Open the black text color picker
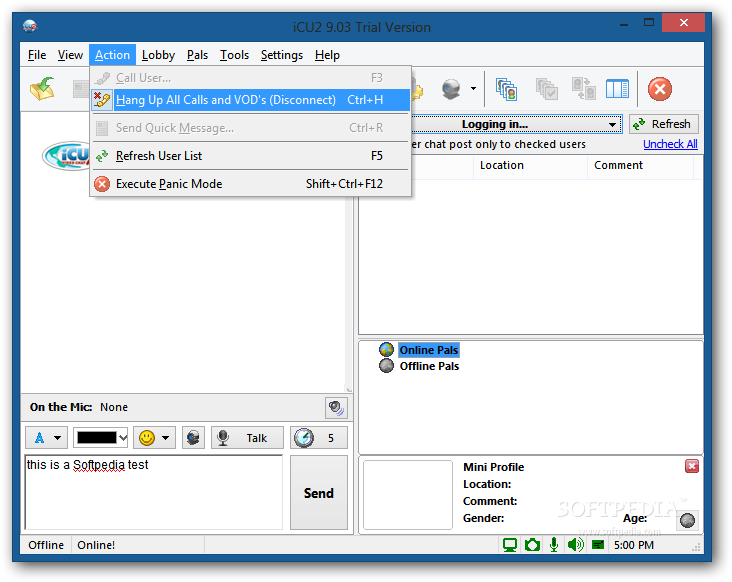732x582 pixels. [x=101, y=438]
